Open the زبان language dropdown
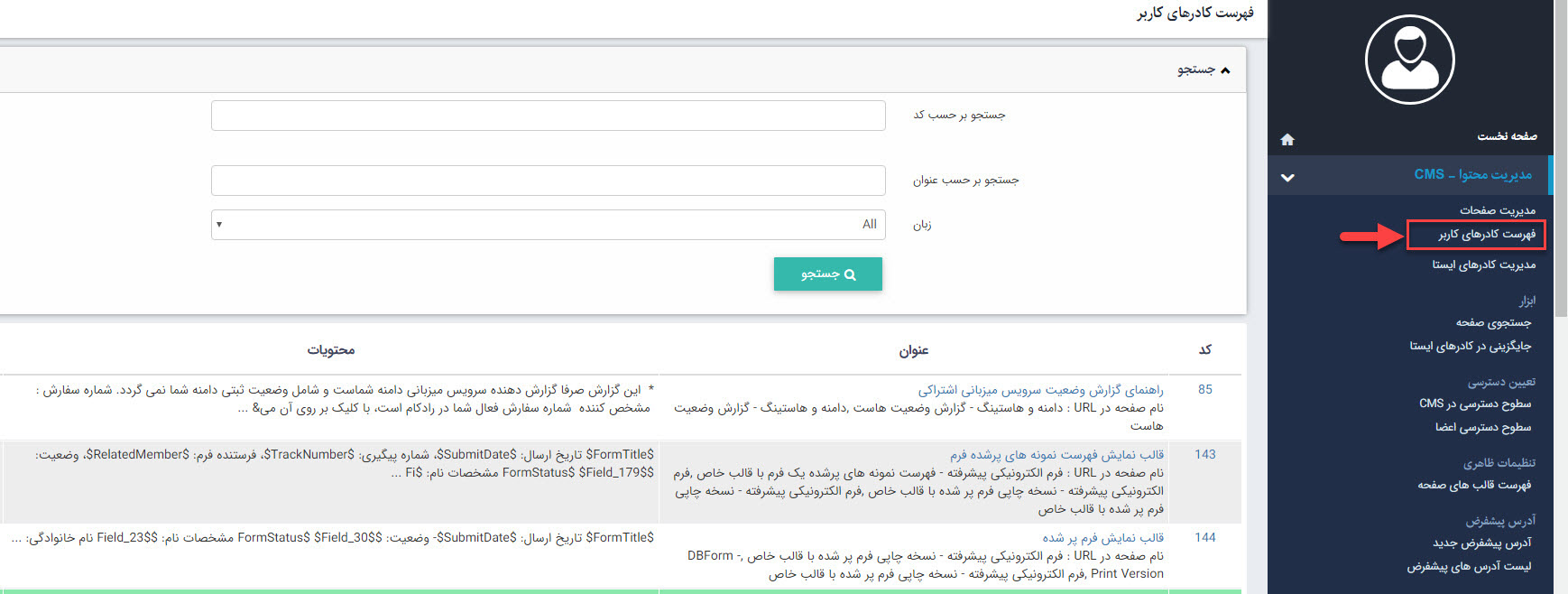Image resolution: width=1568 pixels, height=594 pixels. [x=548, y=225]
